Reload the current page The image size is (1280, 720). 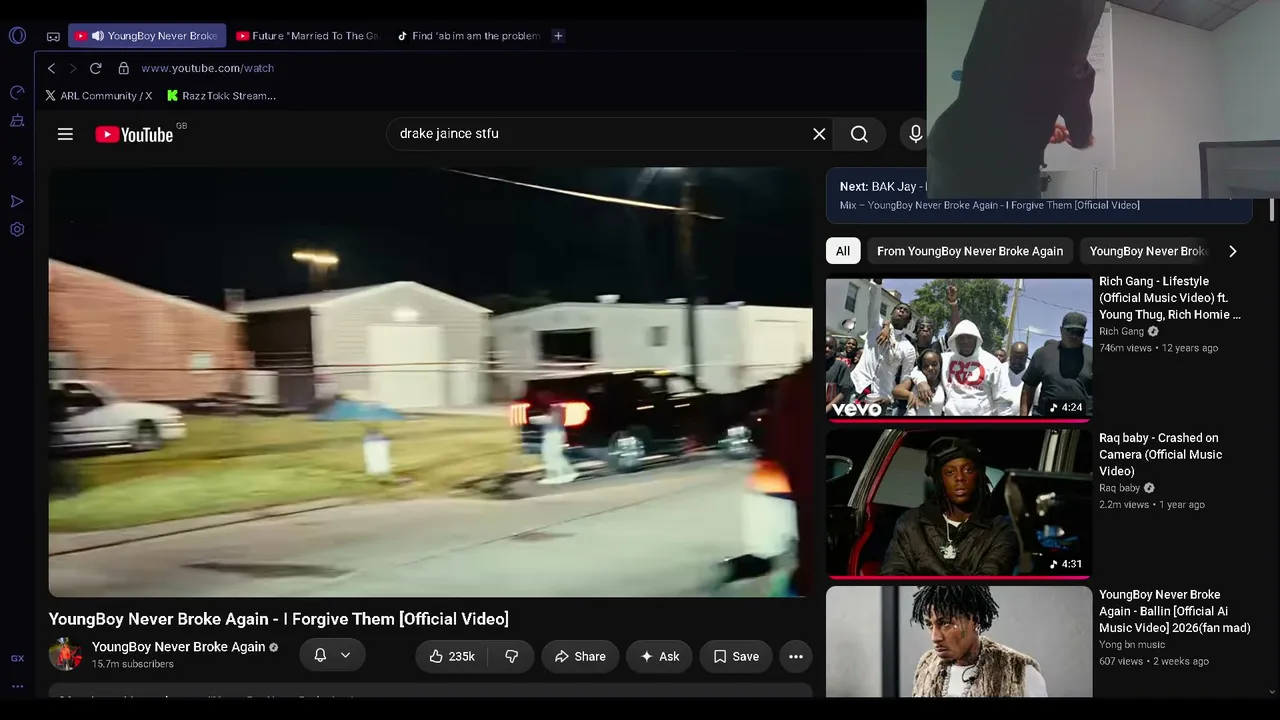pos(95,68)
